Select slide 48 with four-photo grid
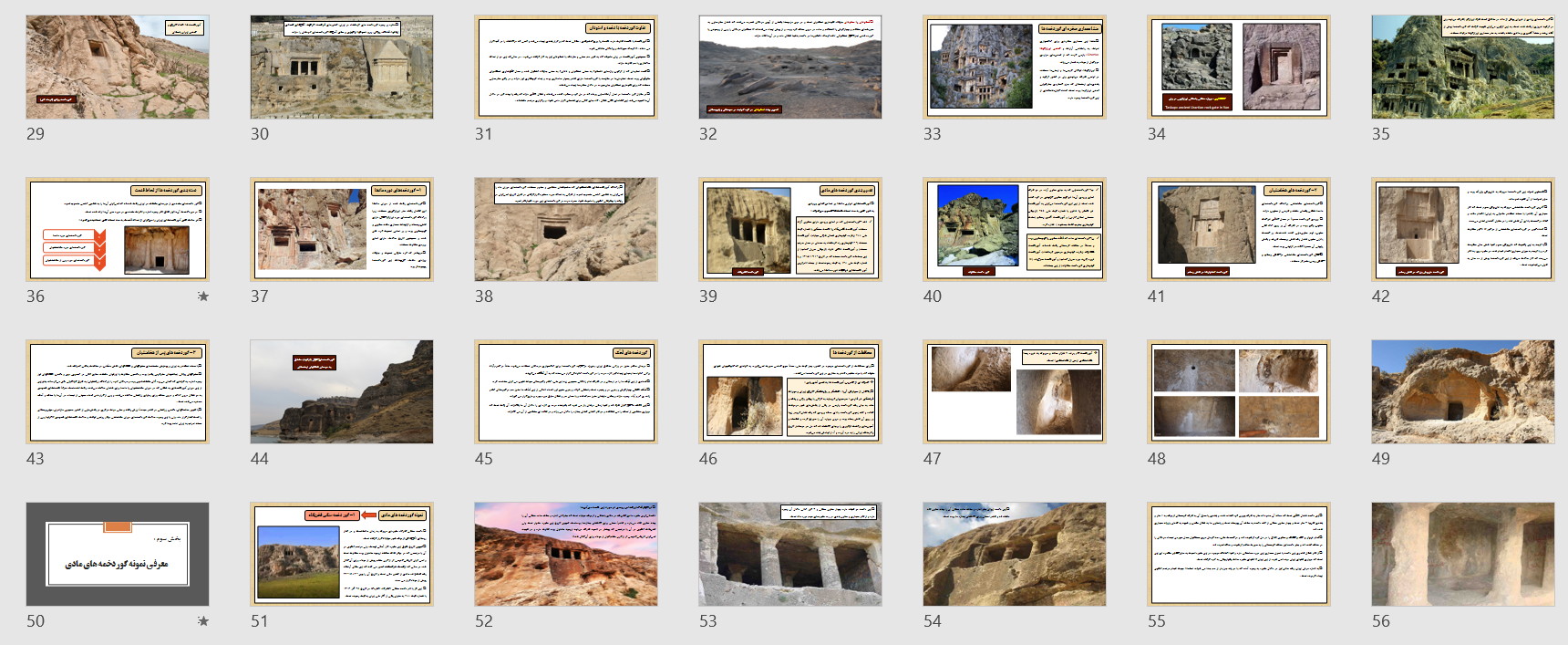The width and height of the screenshot is (1568, 645). [x=1238, y=391]
